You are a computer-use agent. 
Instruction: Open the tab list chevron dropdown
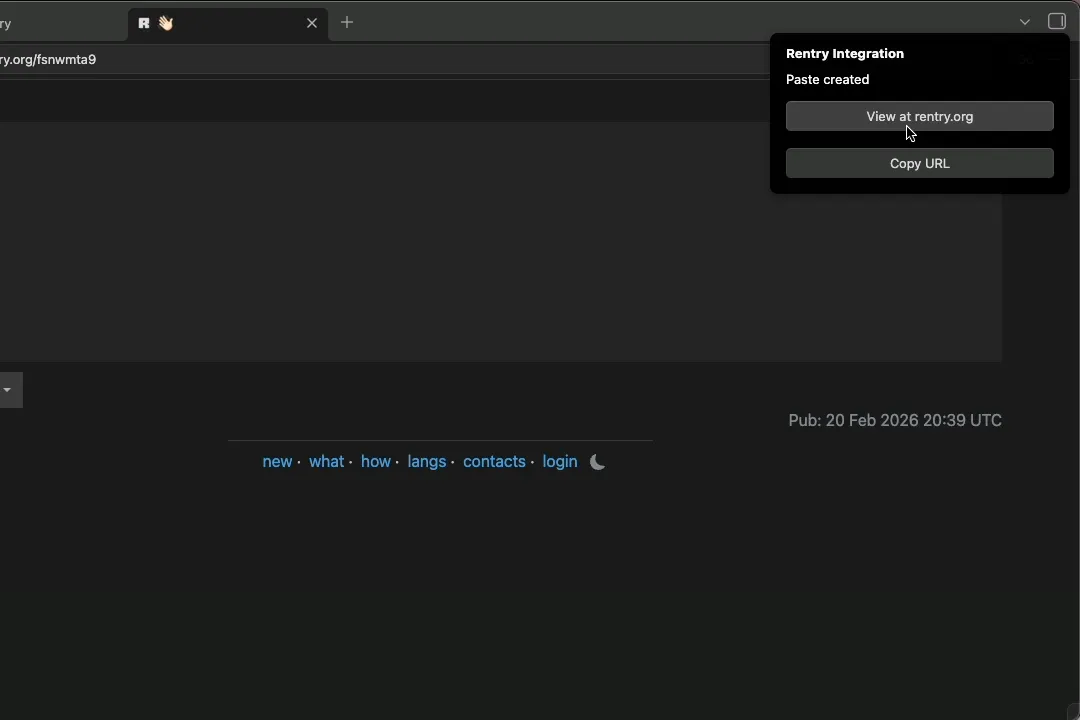point(1025,22)
